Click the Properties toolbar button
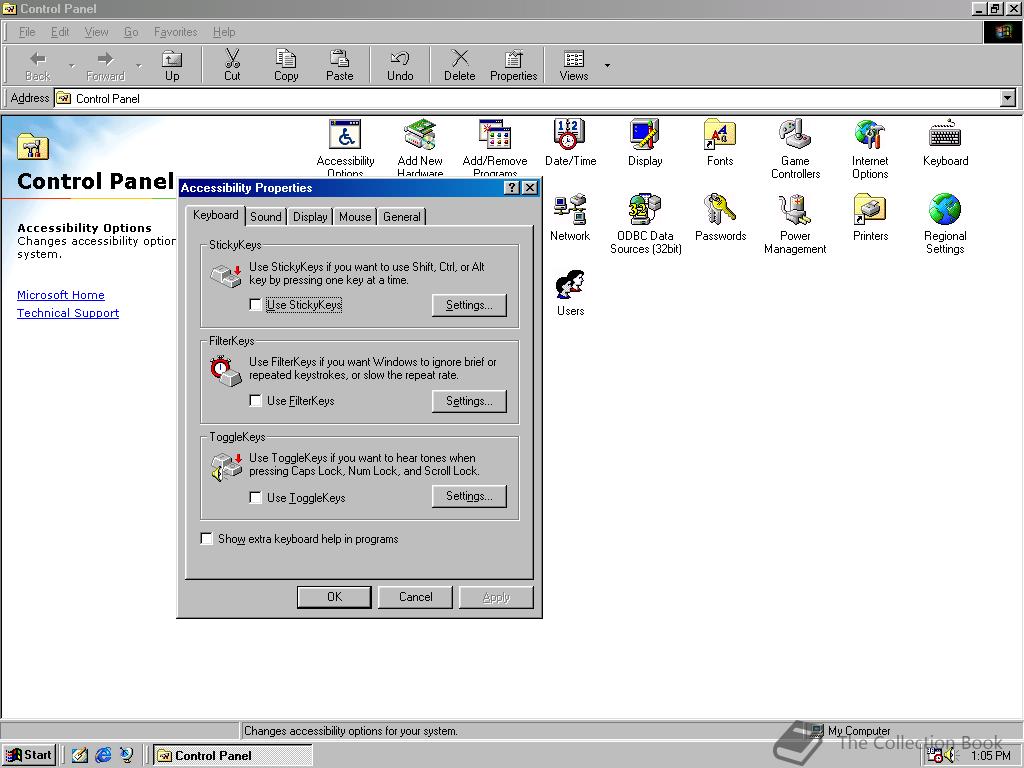1024x768 pixels. click(x=513, y=65)
